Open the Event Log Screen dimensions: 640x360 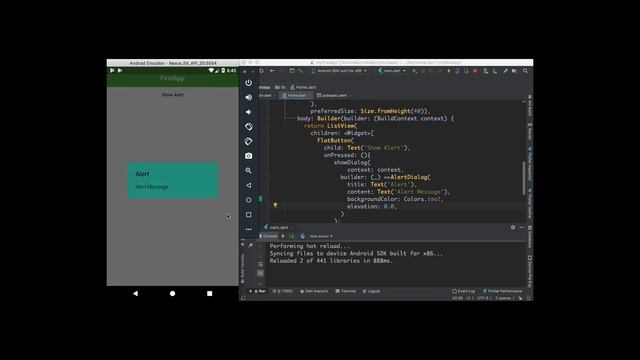pyautogui.click(x=464, y=291)
